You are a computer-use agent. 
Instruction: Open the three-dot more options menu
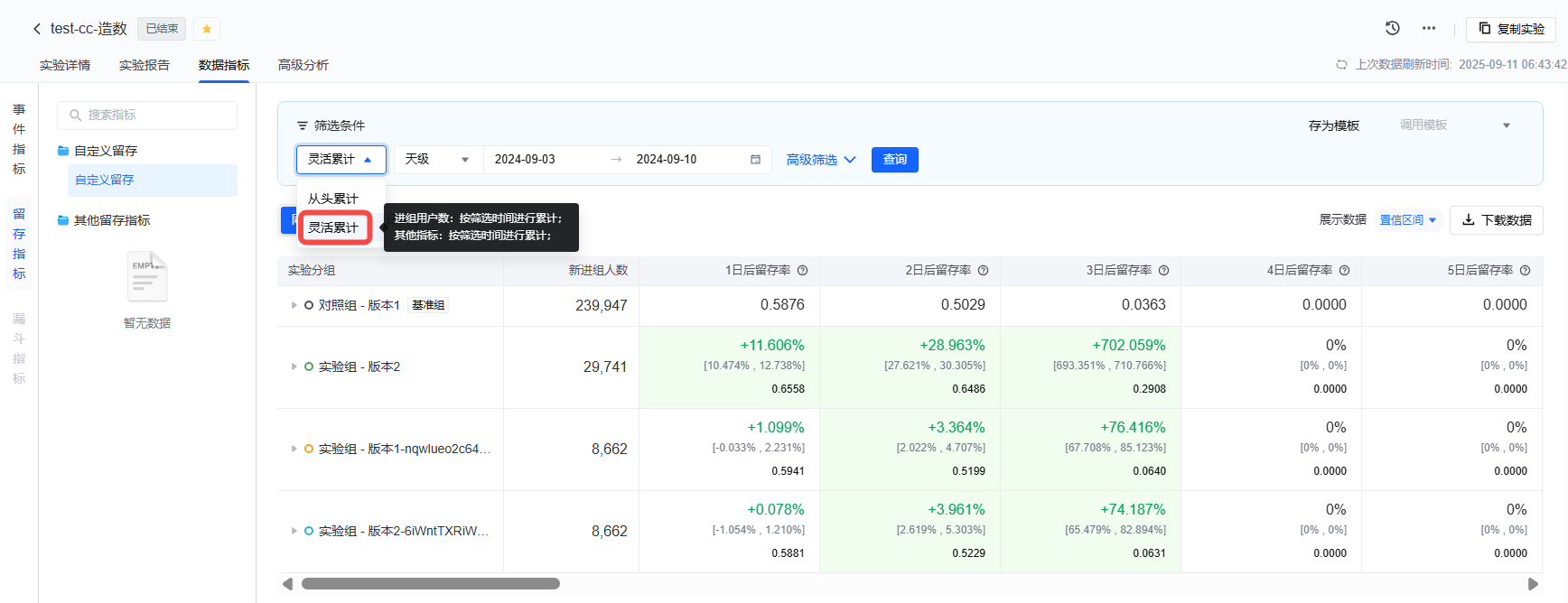1428,28
